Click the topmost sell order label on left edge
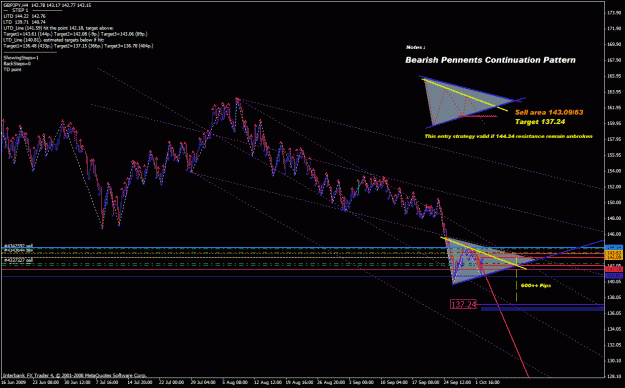The height and width of the screenshot is (388, 625). click(x=18, y=246)
